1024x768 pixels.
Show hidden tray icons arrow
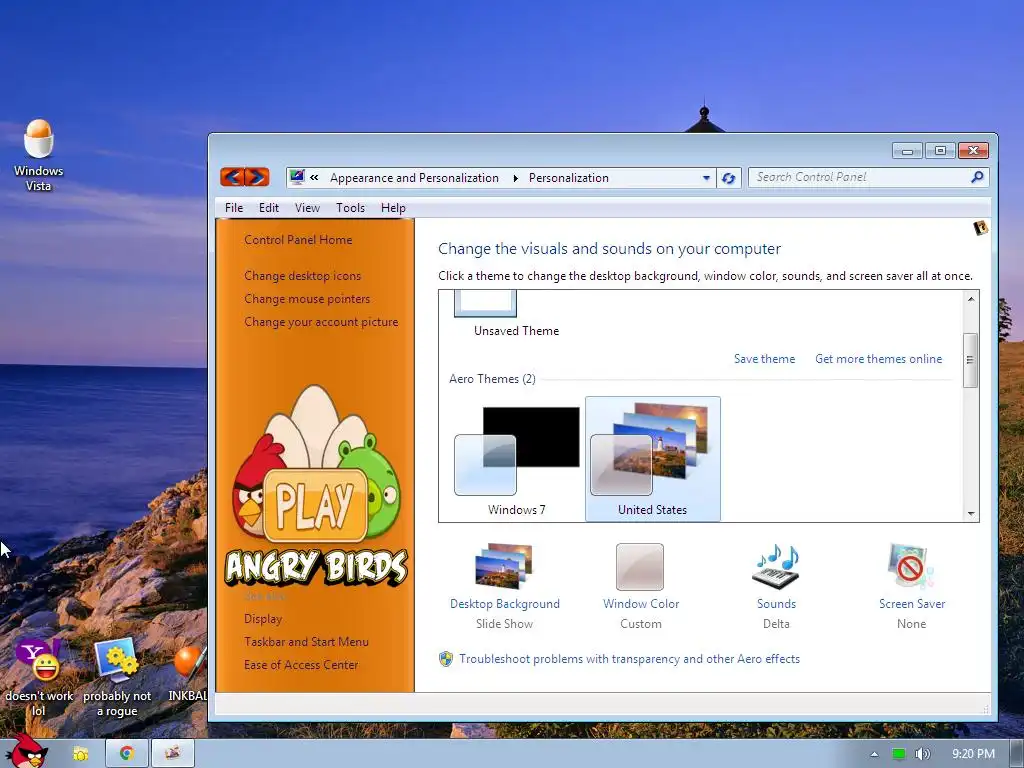[874, 754]
